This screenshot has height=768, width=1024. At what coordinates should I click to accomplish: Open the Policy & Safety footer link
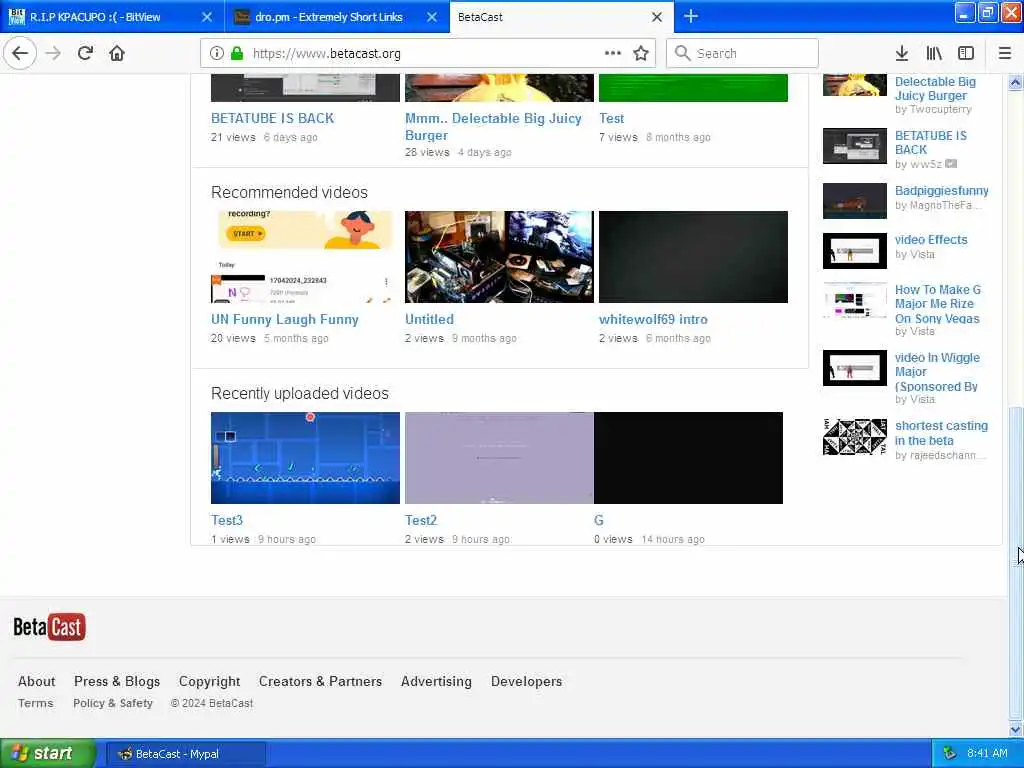pyautogui.click(x=113, y=703)
